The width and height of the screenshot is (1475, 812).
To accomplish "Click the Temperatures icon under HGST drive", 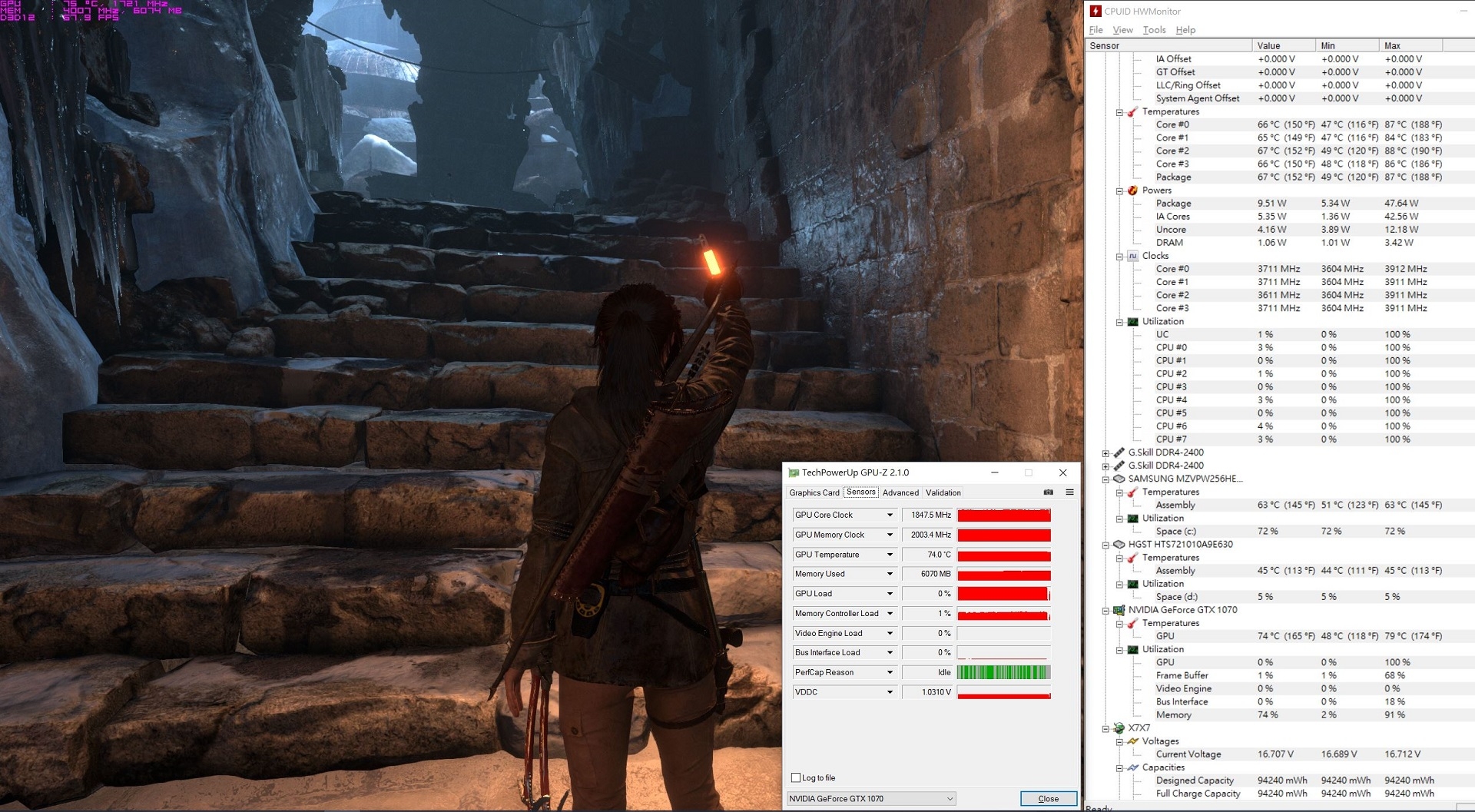I will click(1132, 558).
